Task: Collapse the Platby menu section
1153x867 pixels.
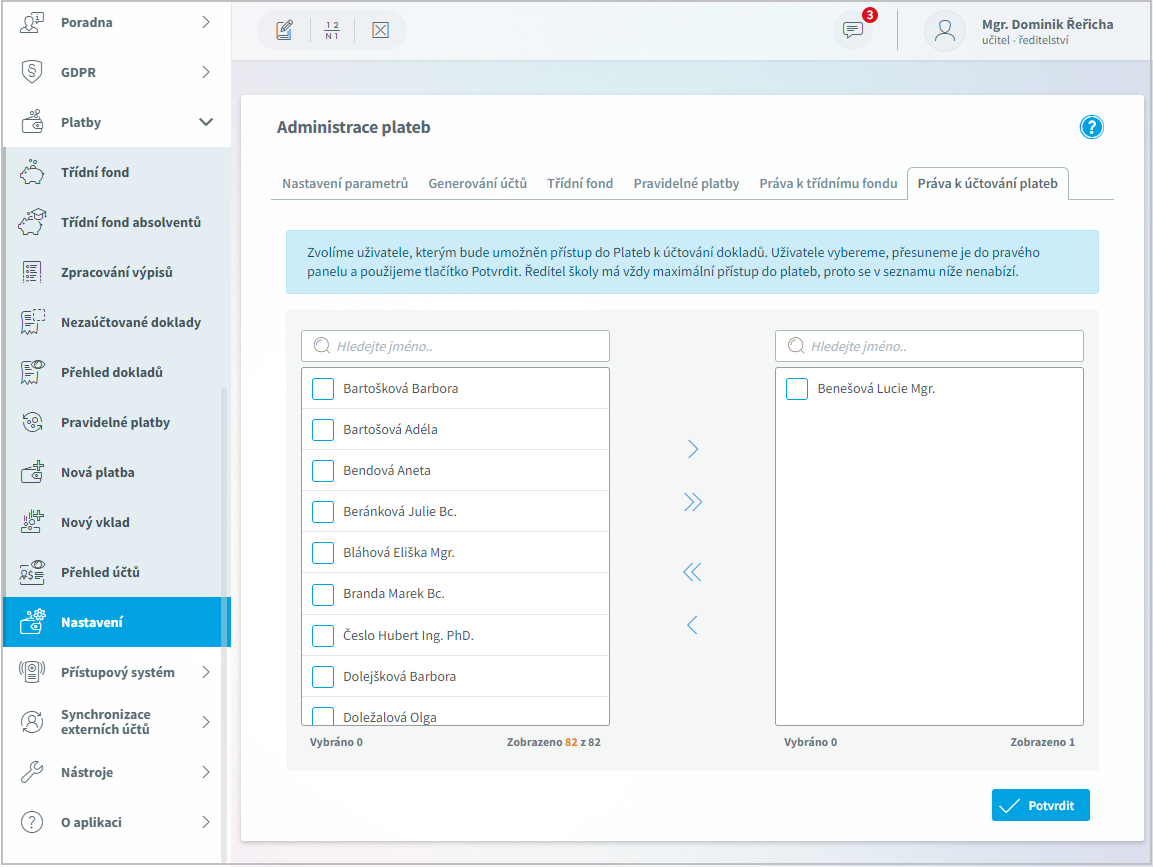Action: pos(206,122)
